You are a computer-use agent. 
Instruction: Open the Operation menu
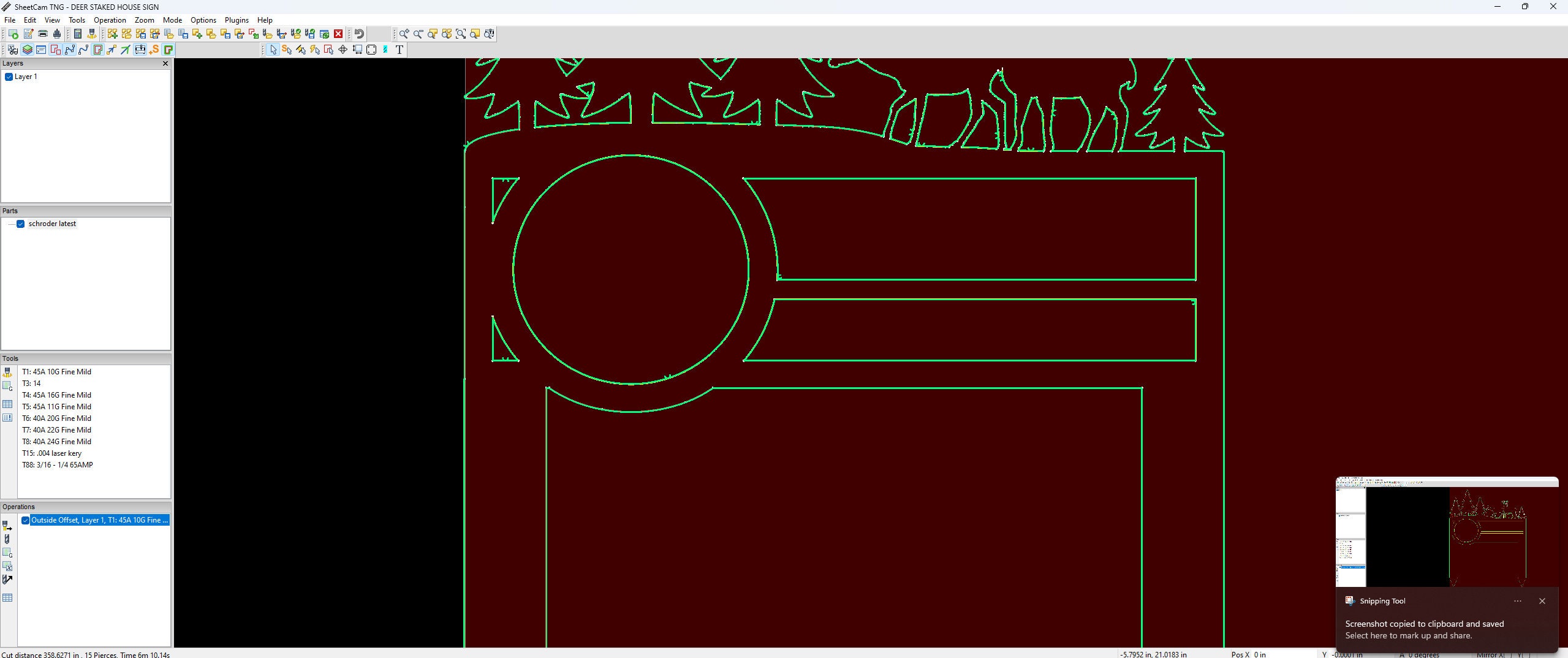tap(109, 20)
